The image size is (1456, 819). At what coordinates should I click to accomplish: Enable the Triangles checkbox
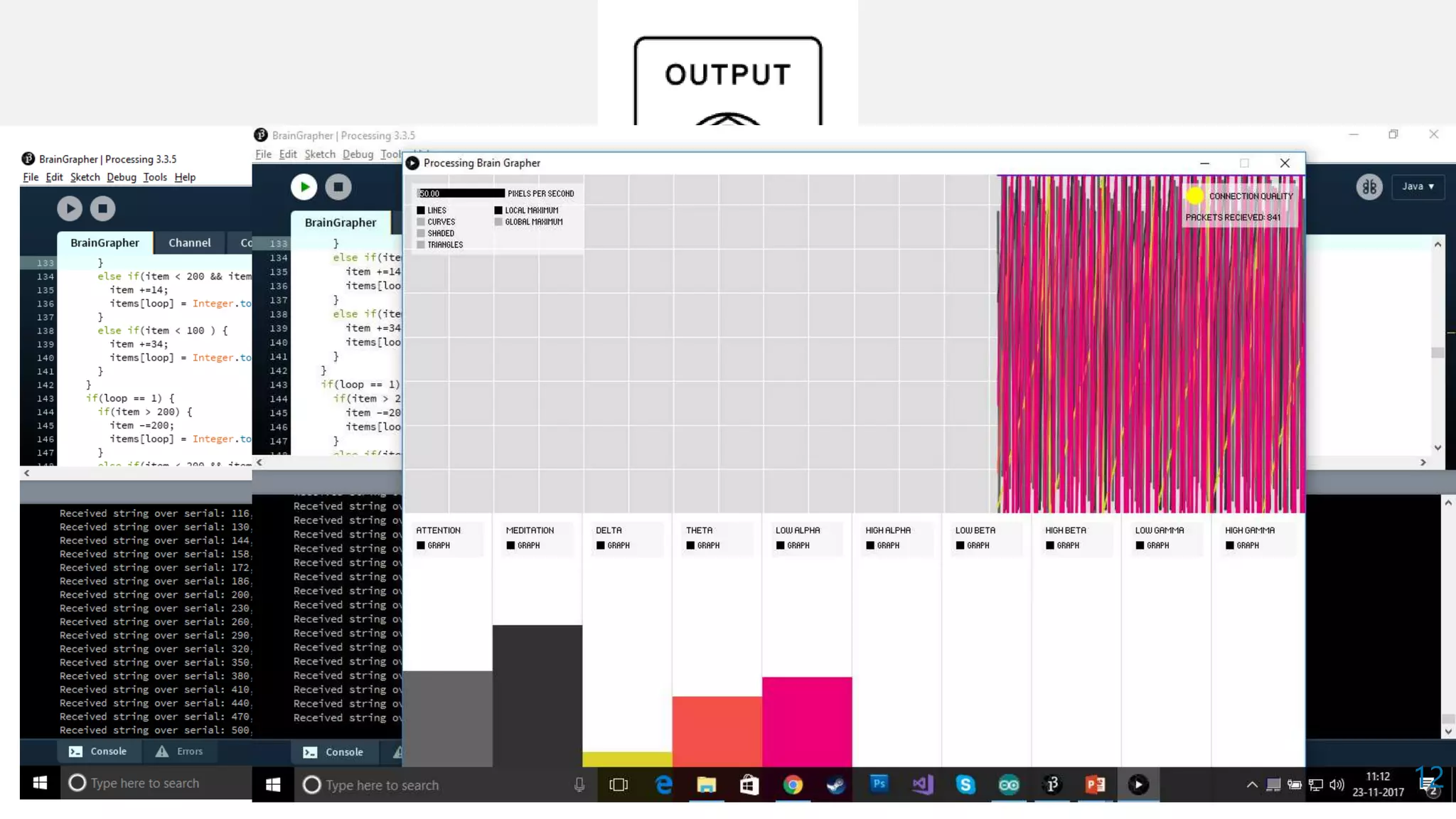coord(421,245)
